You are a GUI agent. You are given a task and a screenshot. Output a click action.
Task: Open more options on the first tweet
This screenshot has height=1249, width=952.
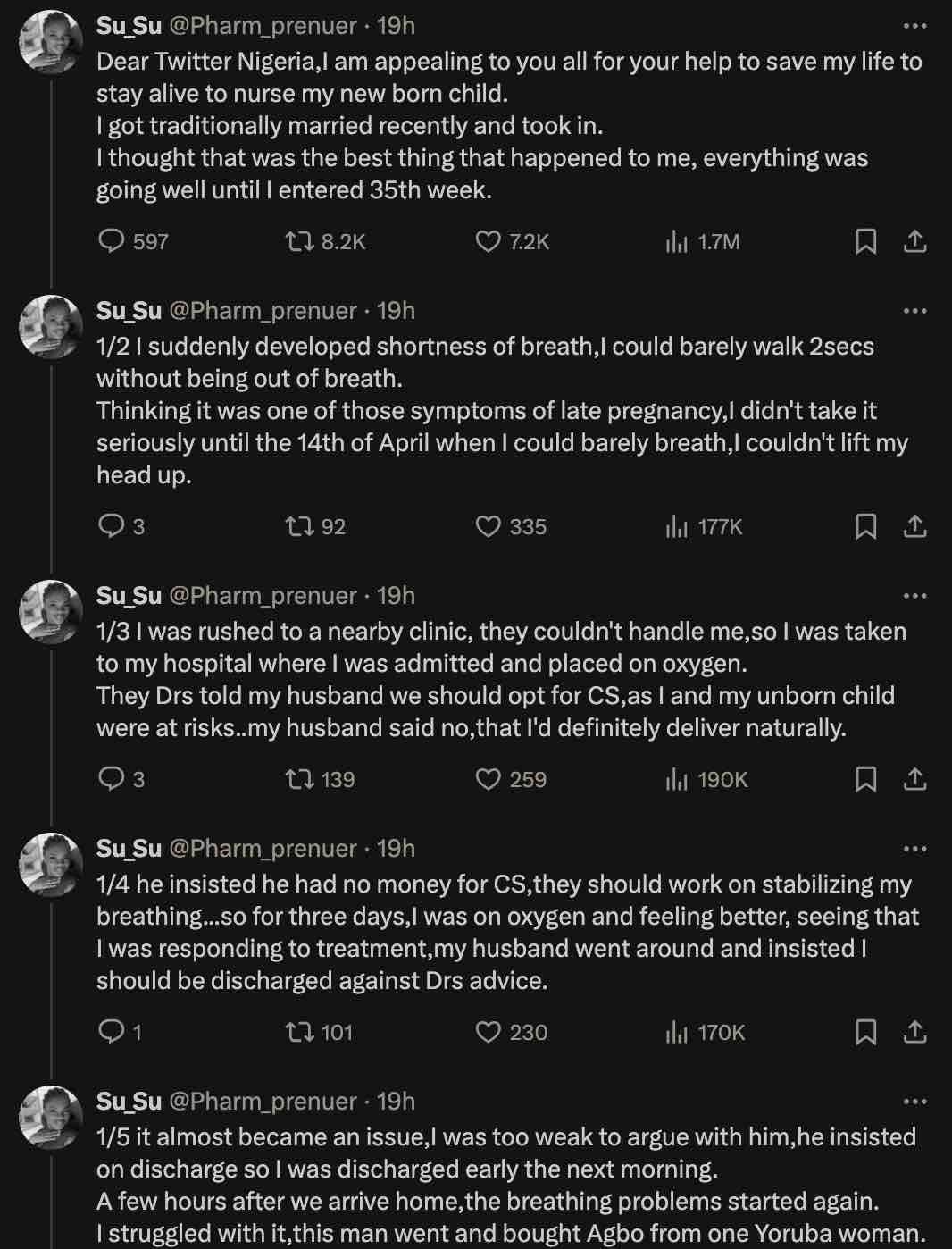click(x=915, y=26)
